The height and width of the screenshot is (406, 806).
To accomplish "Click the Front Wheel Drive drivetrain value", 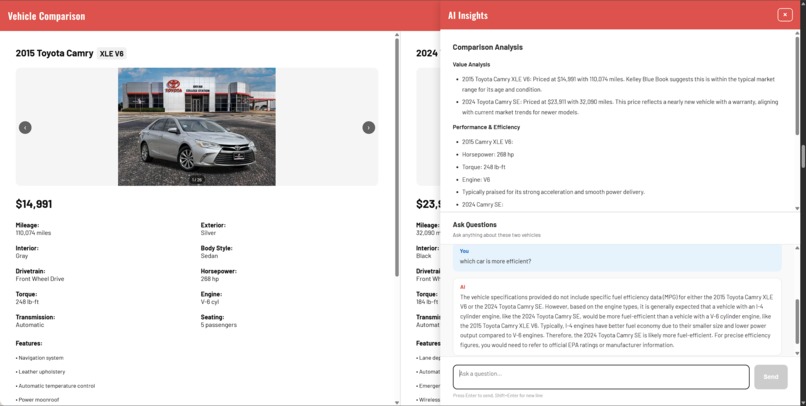I will (40, 279).
